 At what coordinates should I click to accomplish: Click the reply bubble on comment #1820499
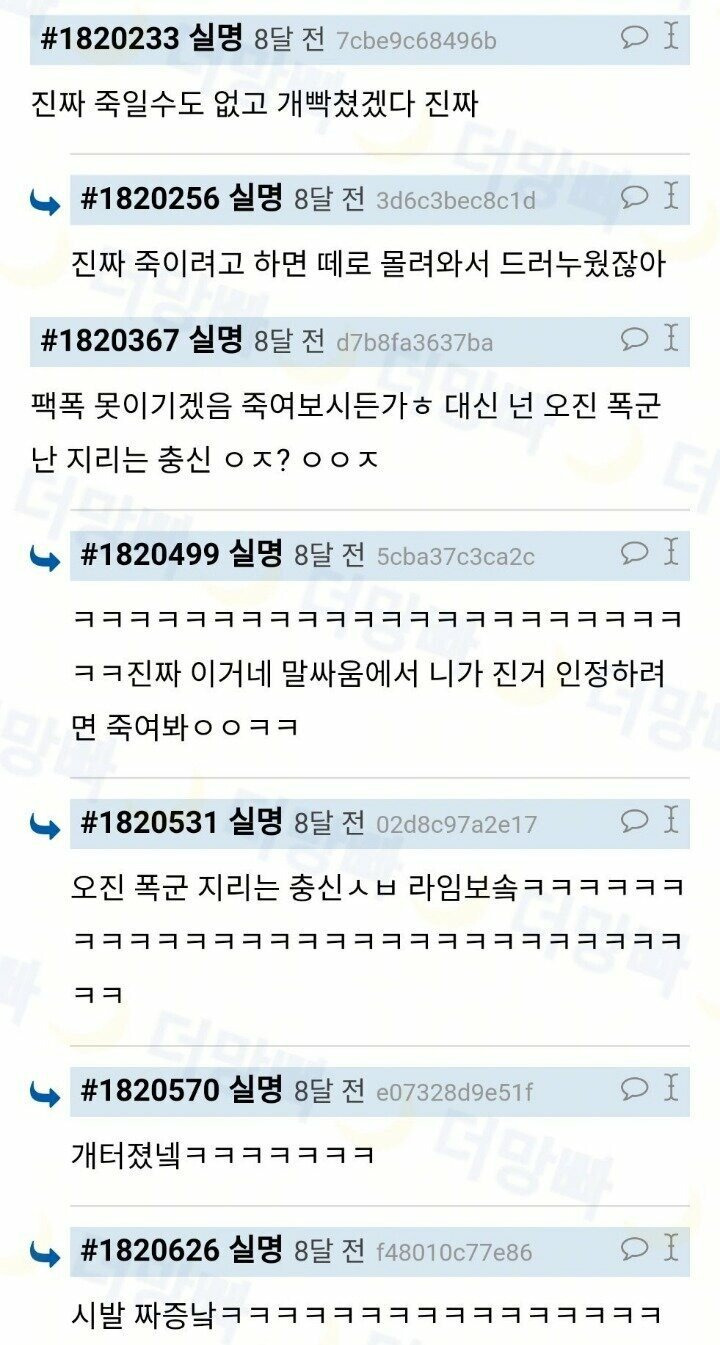(634, 553)
